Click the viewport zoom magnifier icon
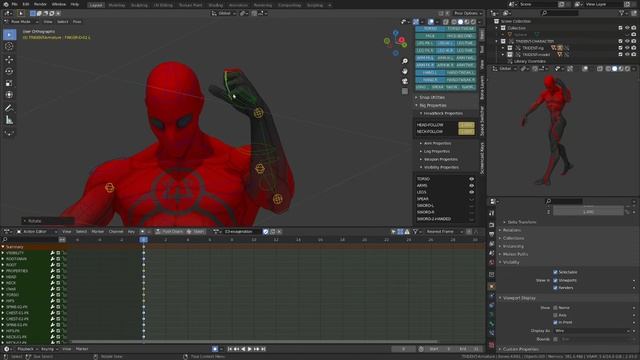The image size is (640, 360). [404, 61]
